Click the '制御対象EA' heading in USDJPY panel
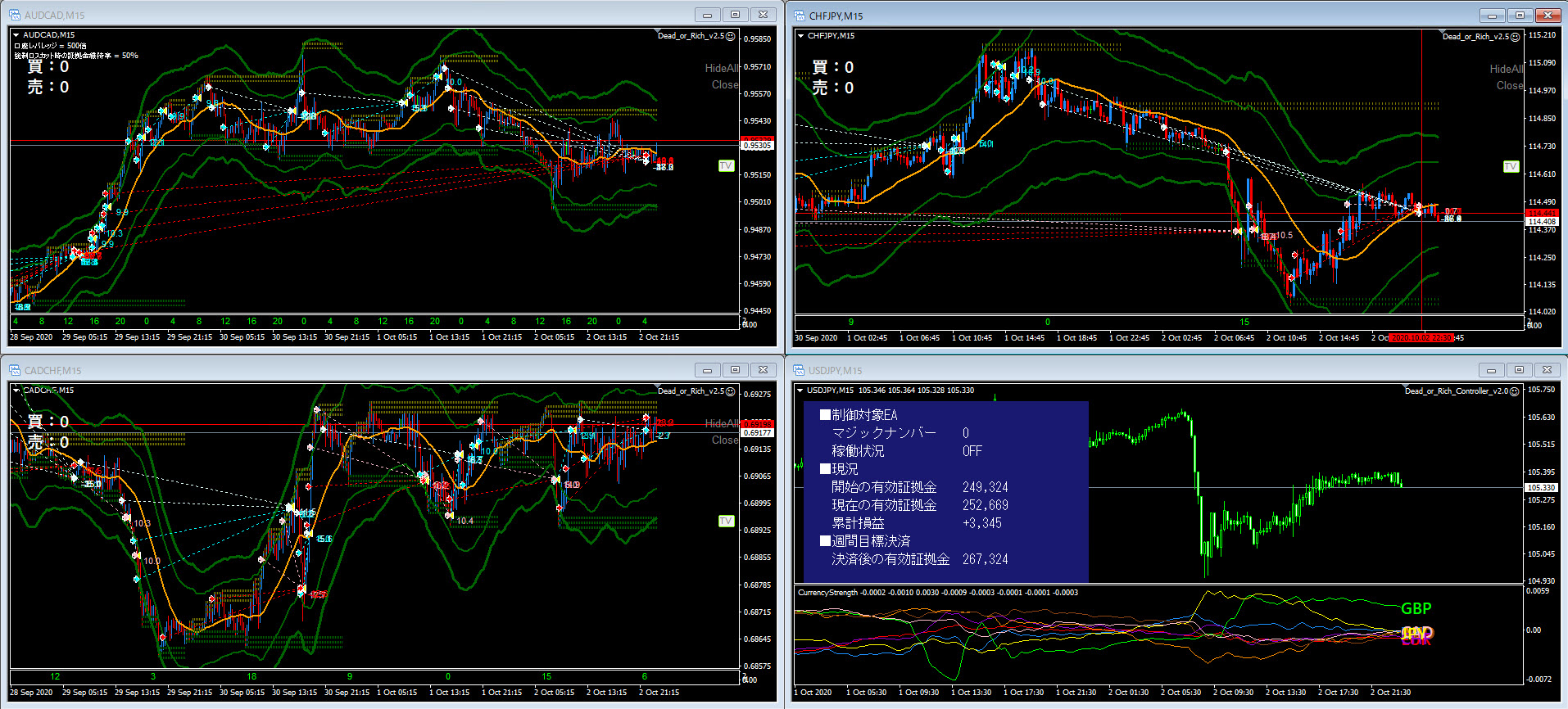 click(859, 415)
